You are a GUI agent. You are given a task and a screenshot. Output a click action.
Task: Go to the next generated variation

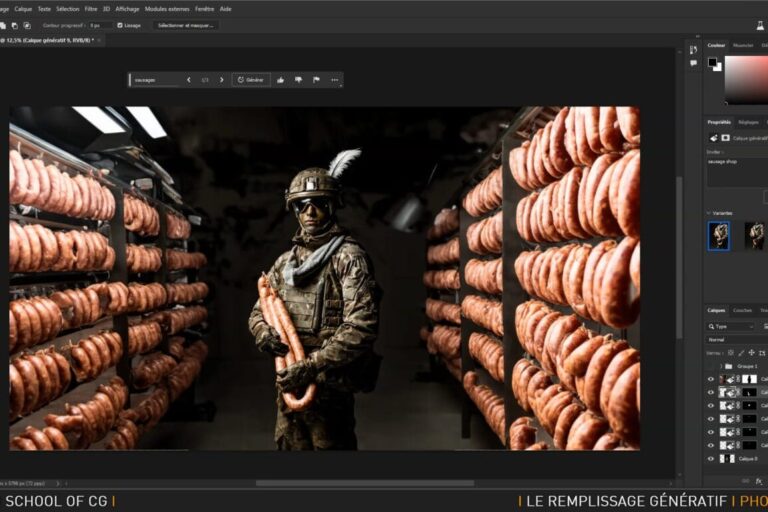[x=221, y=80]
